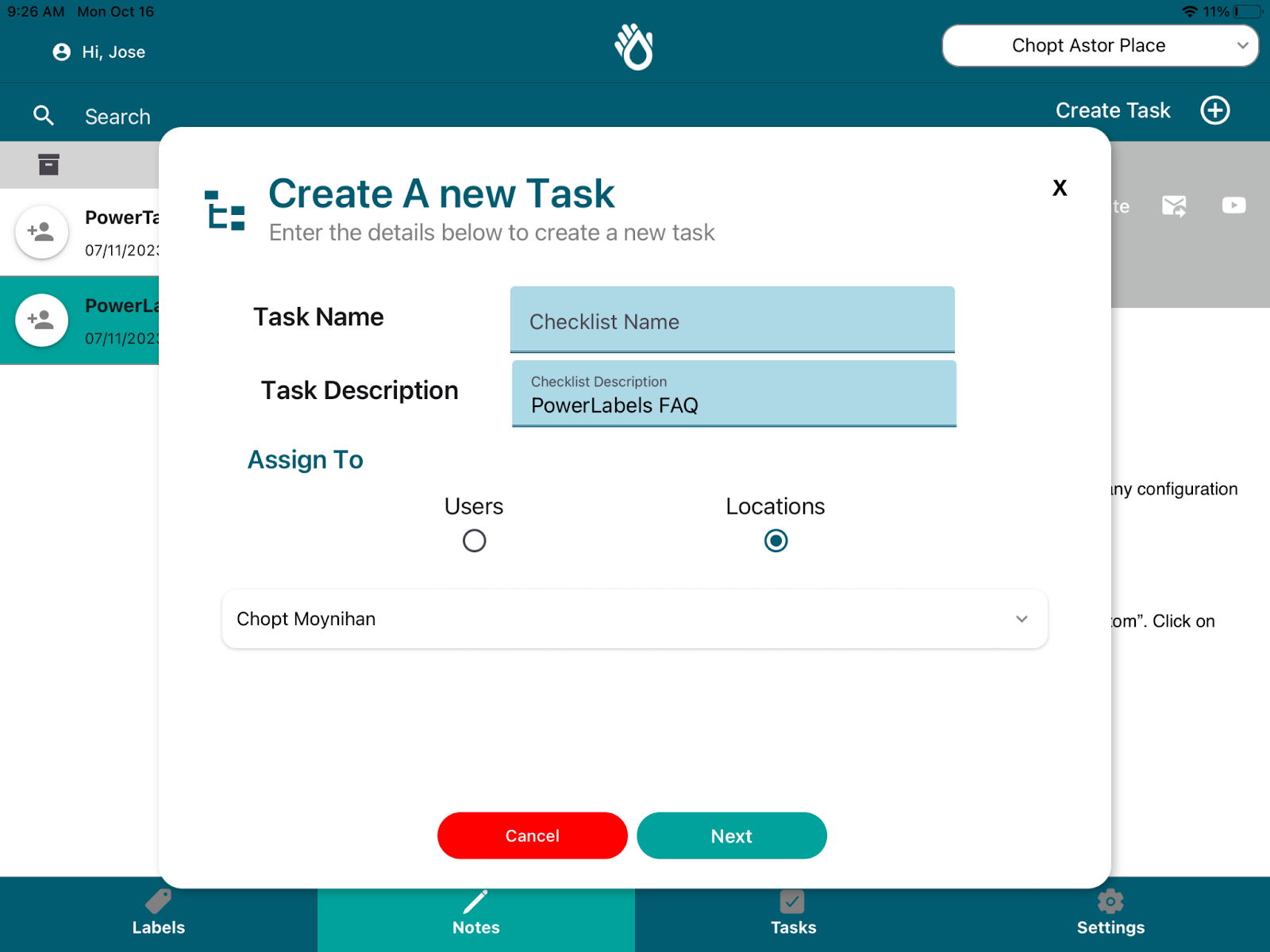1270x952 pixels.
Task: Click the Create Task plus circle icon
Action: click(1214, 110)
